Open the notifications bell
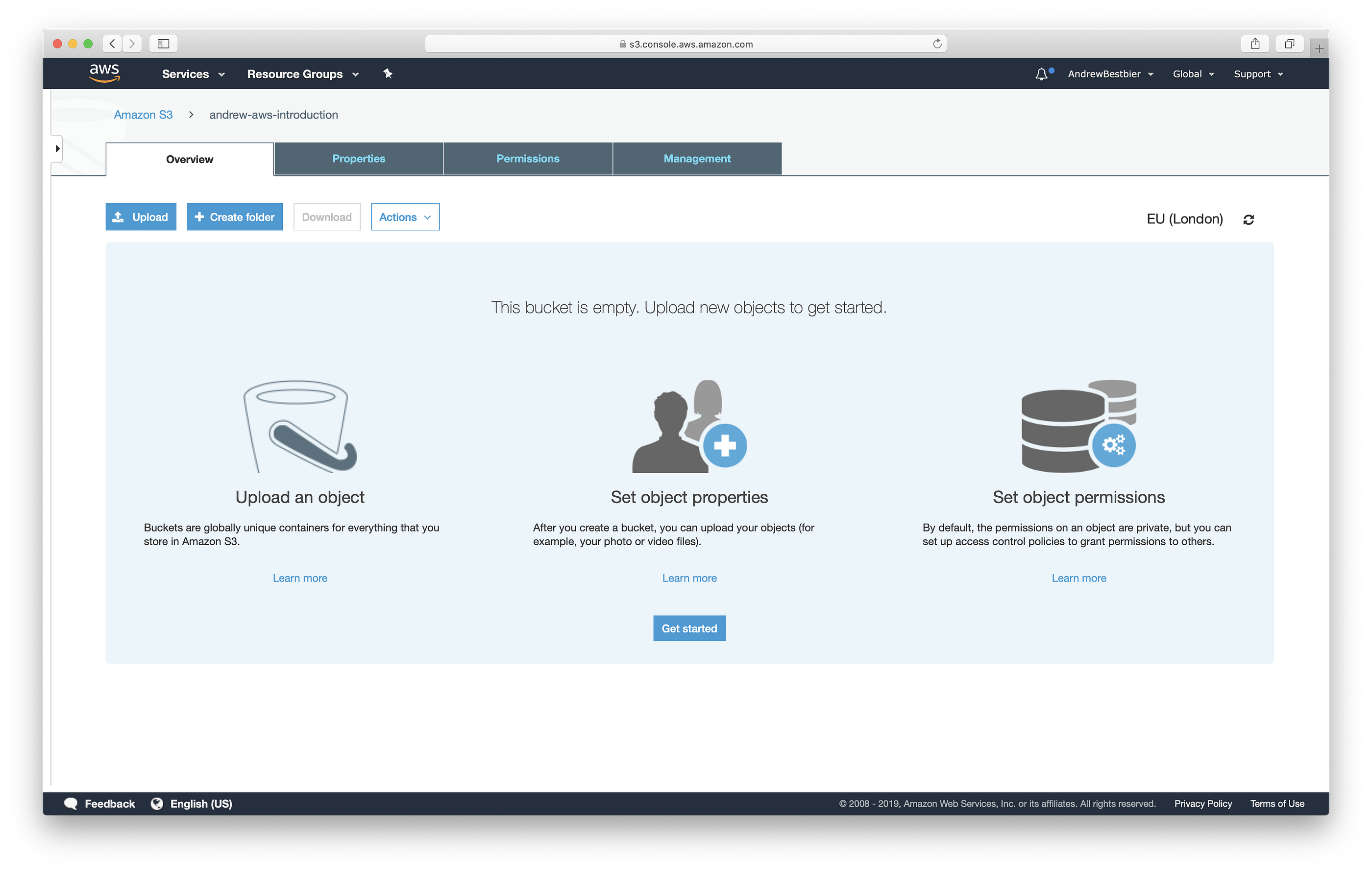This screenshot has height=872, width=1372. tap(1042, 73)
